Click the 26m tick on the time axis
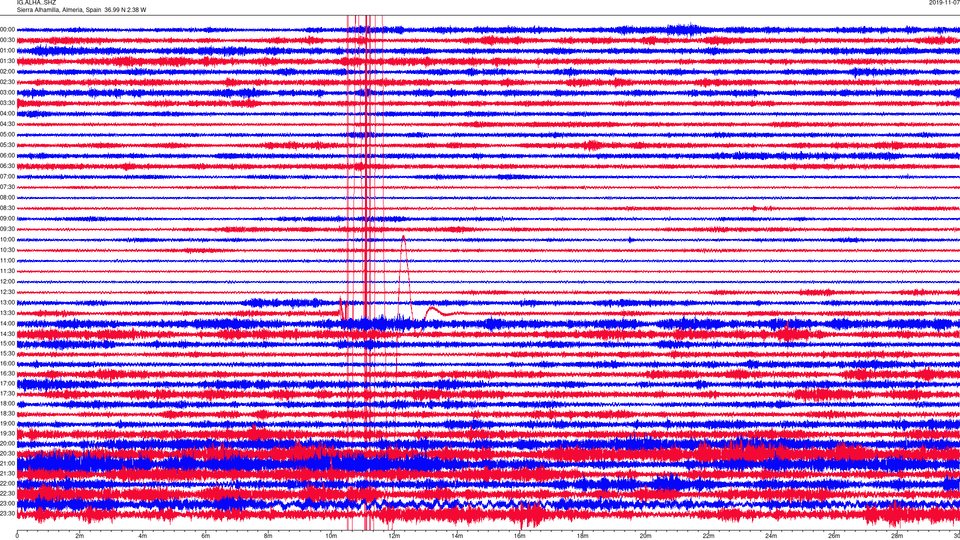The width and height of the screenshot is (960, 540). (x=834, y=536)
